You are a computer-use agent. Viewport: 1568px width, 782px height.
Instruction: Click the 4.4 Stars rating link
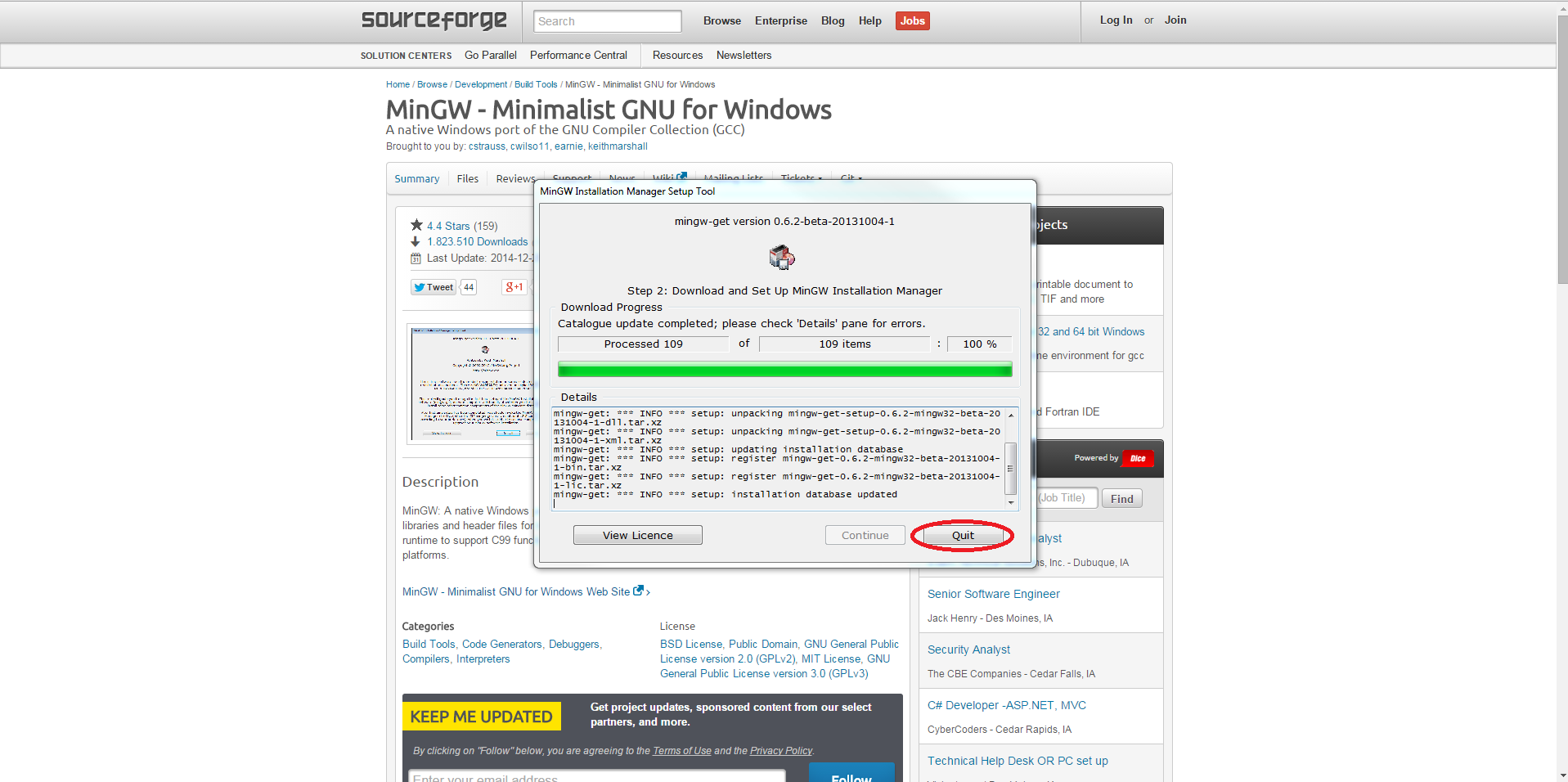(448, 226)
